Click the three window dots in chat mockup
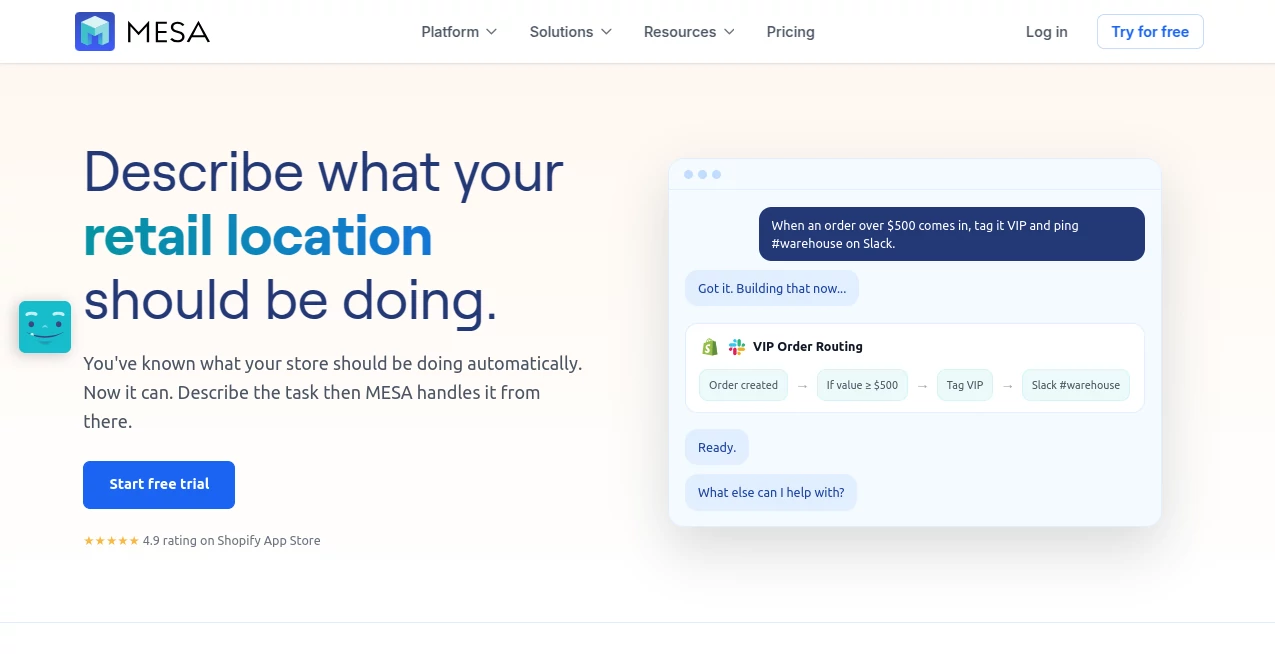 point(702,174)
